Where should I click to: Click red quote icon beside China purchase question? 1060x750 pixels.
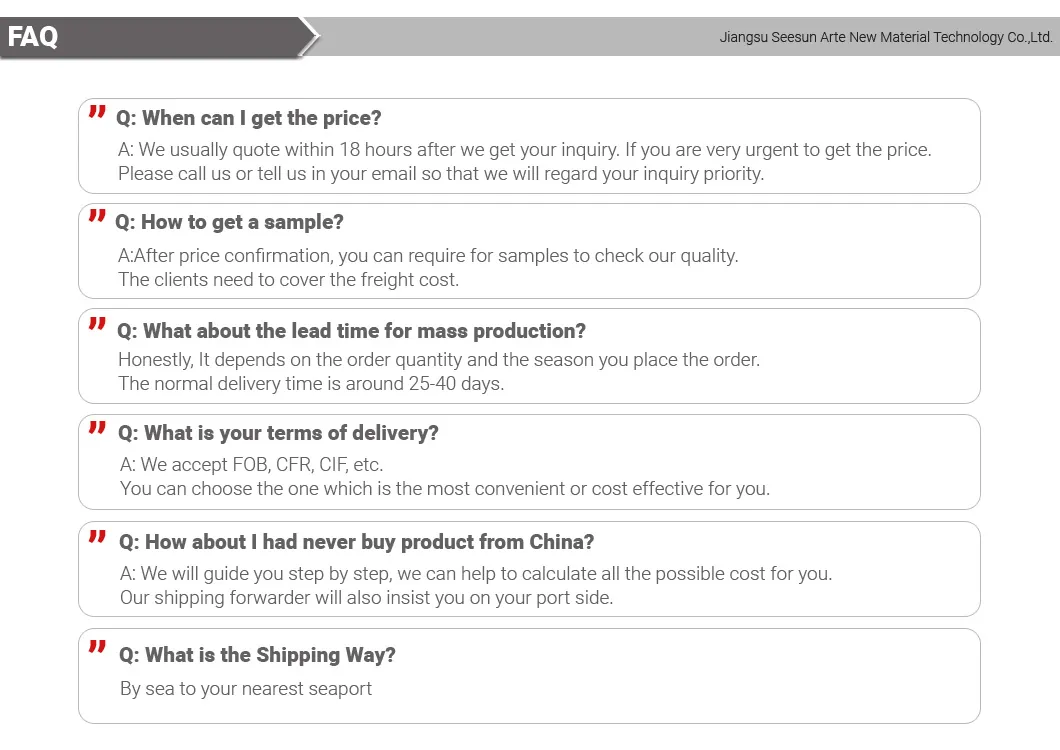click(97, 537)
